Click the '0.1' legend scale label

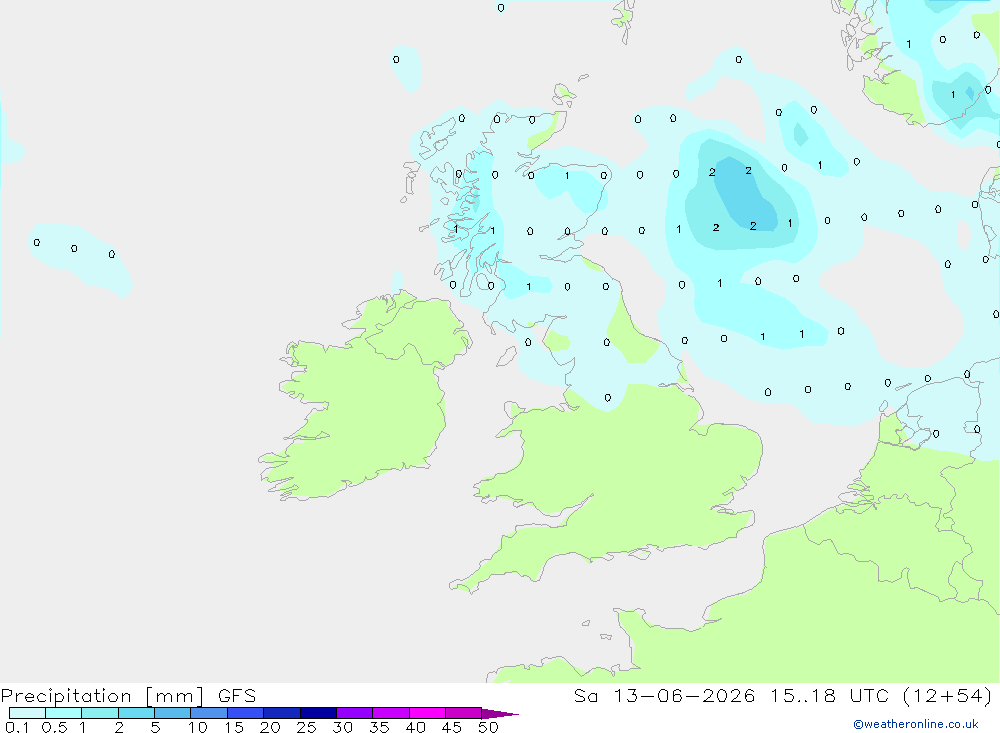pos(17,727)
